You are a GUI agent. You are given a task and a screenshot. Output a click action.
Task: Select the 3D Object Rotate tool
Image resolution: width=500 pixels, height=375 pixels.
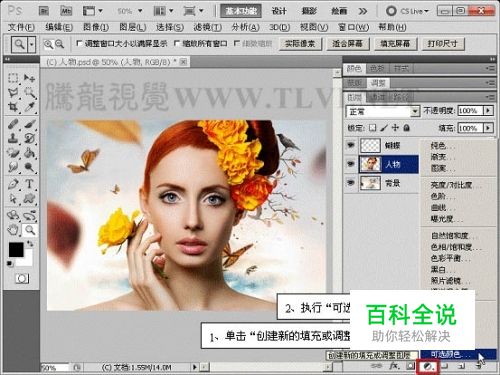[x=13, y=216]
